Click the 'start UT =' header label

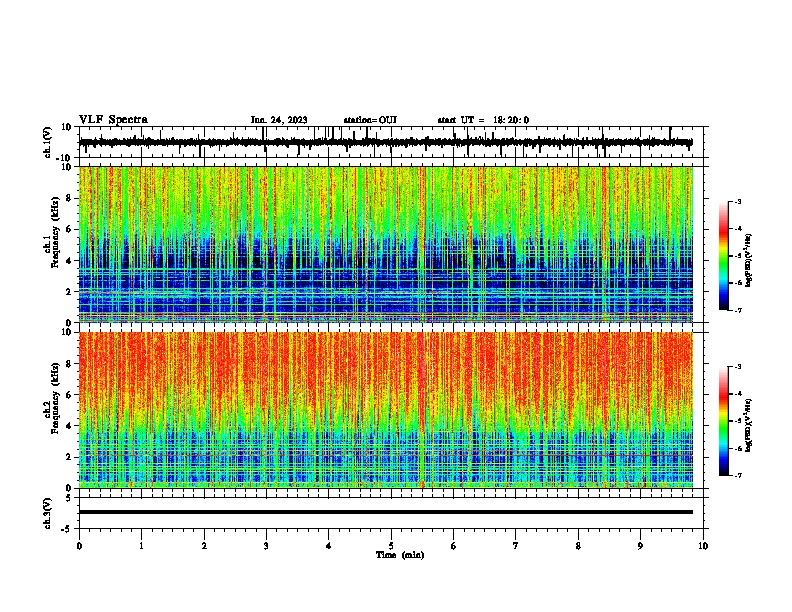coord(461,120)
